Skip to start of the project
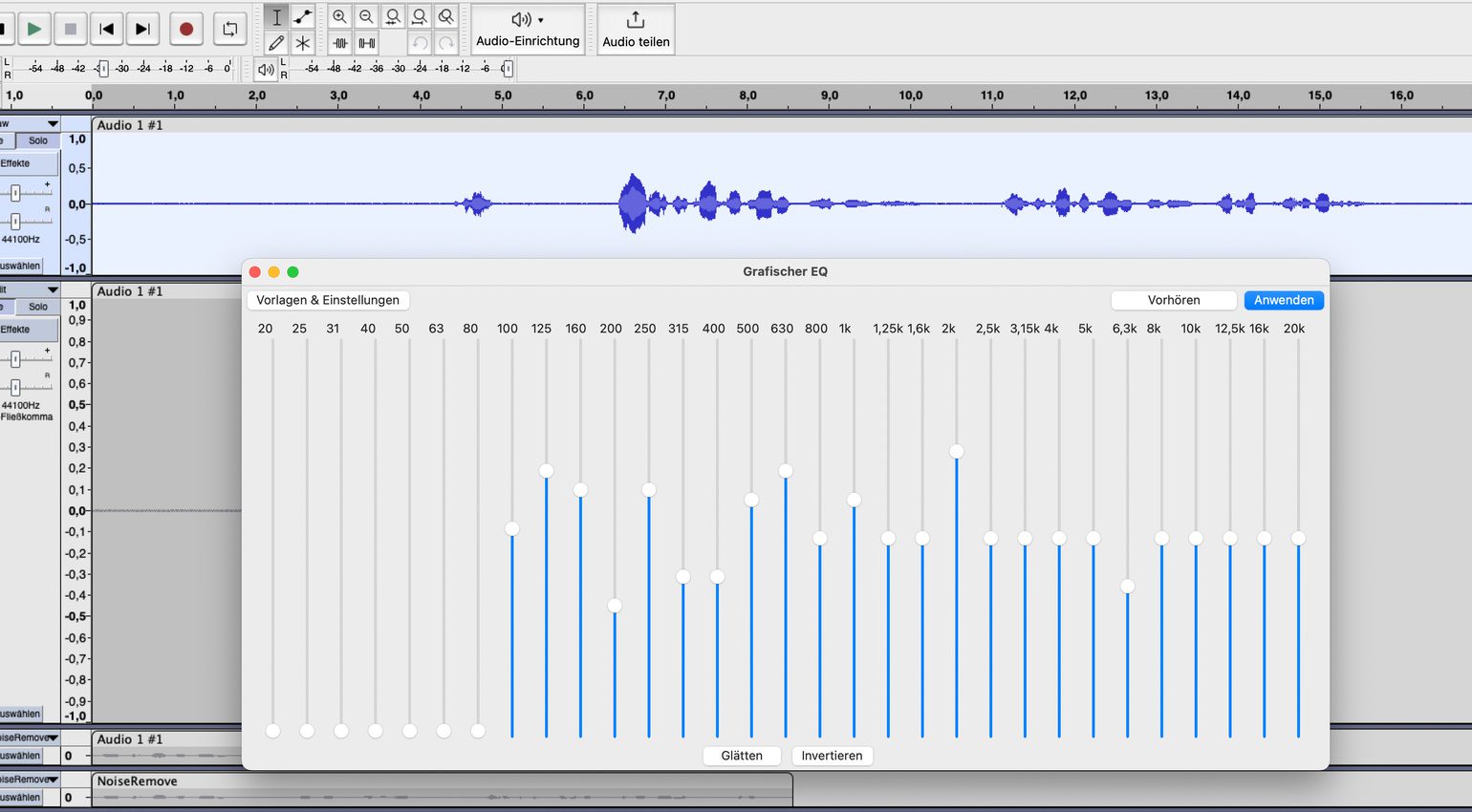 coord(107,29)
